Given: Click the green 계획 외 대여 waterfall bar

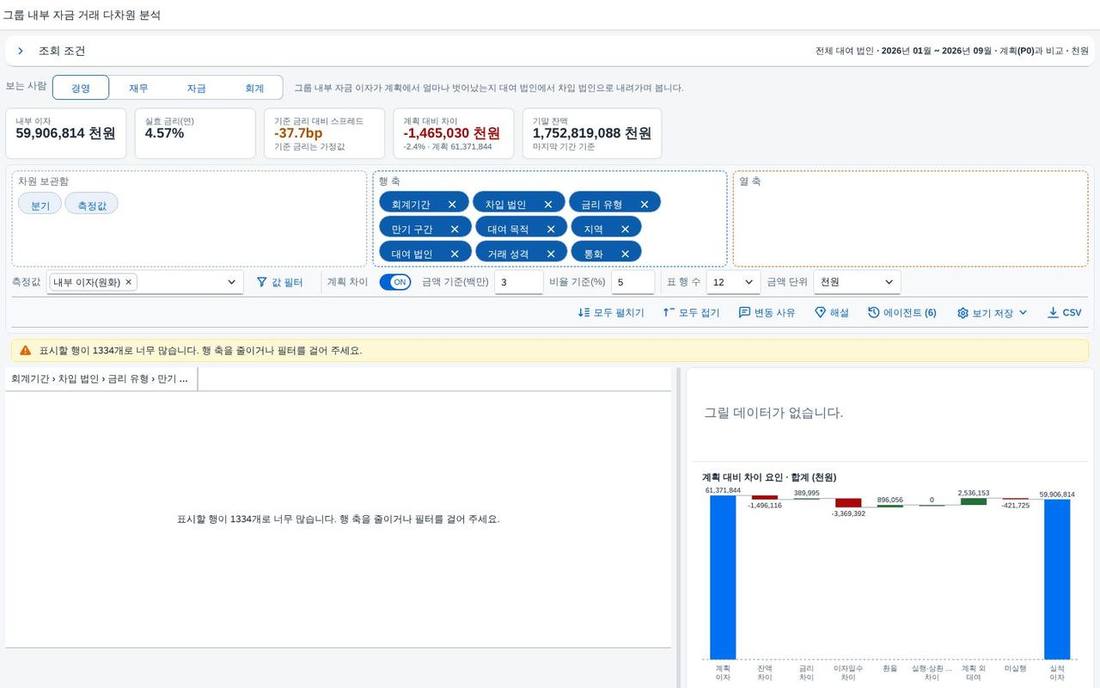Looking at the screenshot, I should tap(974, 501).
